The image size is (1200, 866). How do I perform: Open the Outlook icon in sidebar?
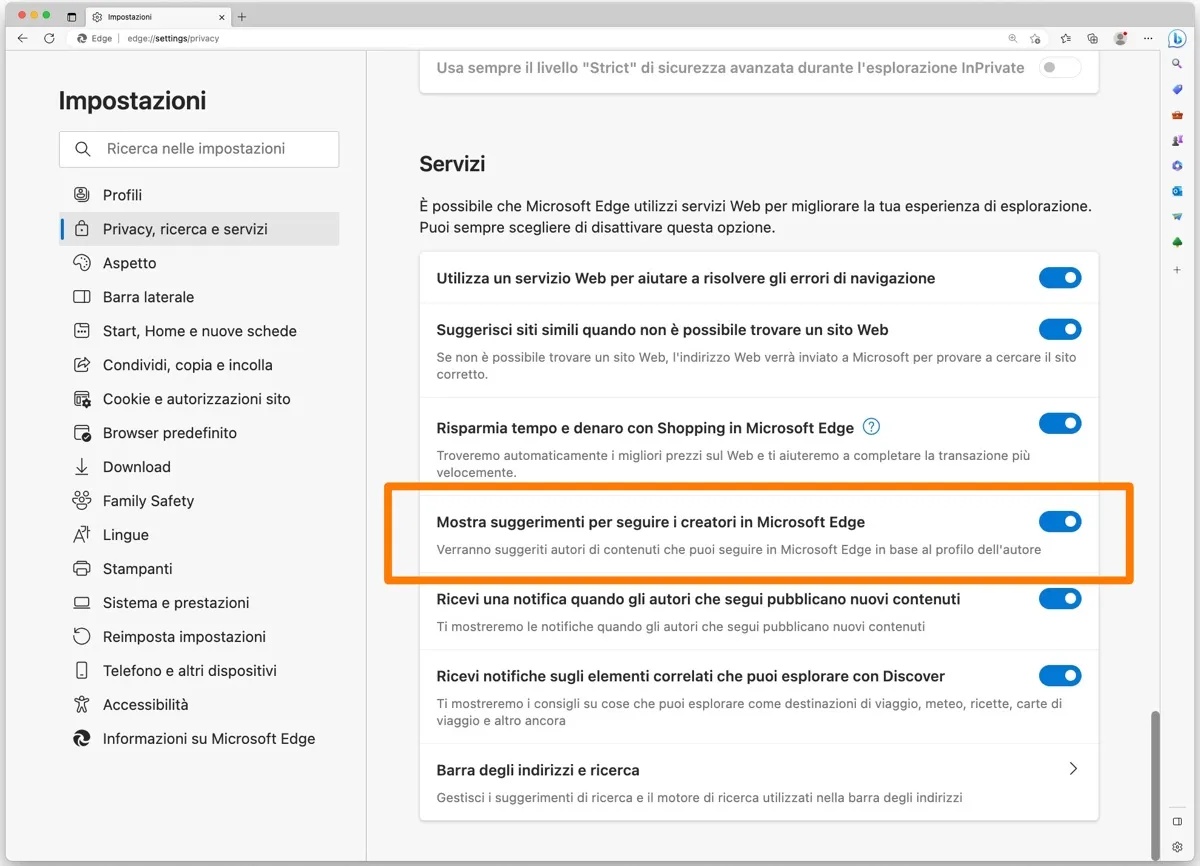[x=1177, y=191]
